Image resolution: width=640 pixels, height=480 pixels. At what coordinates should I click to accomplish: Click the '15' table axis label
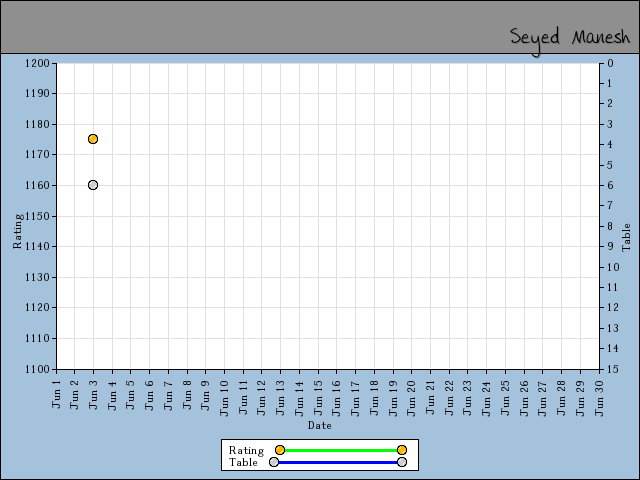[x=613, y=369]
